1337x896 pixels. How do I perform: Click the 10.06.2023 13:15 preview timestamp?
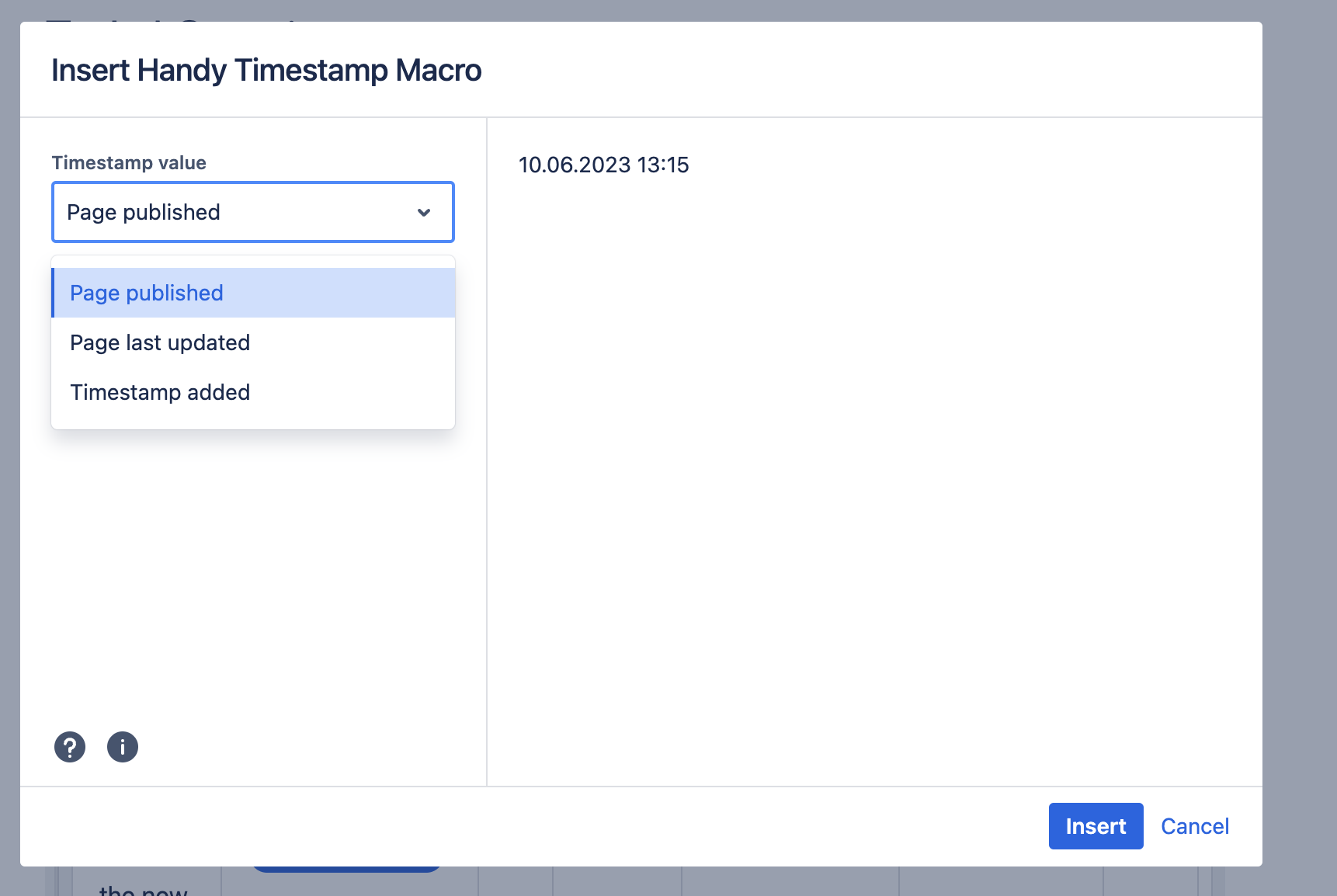(604, 165)
